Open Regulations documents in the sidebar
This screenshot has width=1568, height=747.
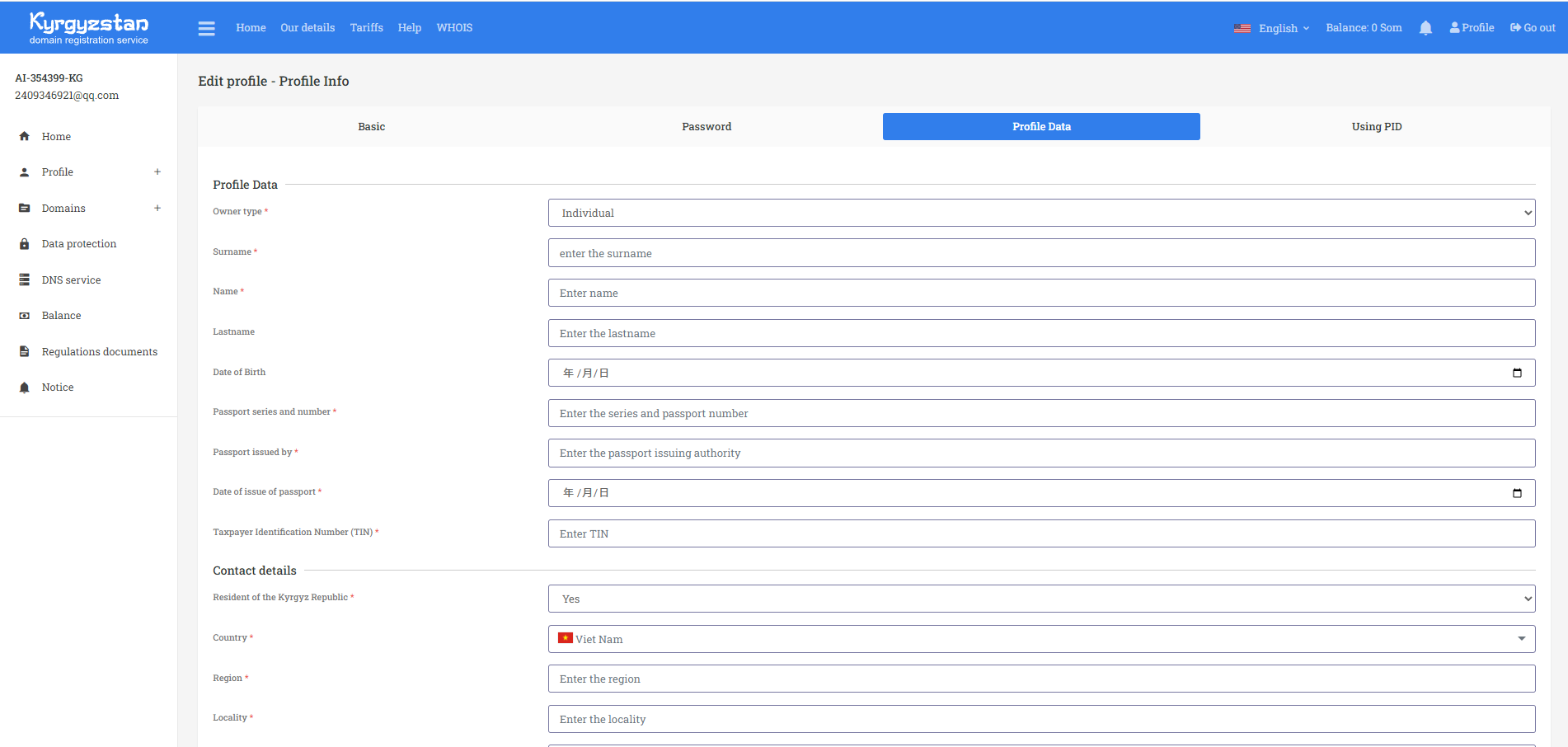100,352
